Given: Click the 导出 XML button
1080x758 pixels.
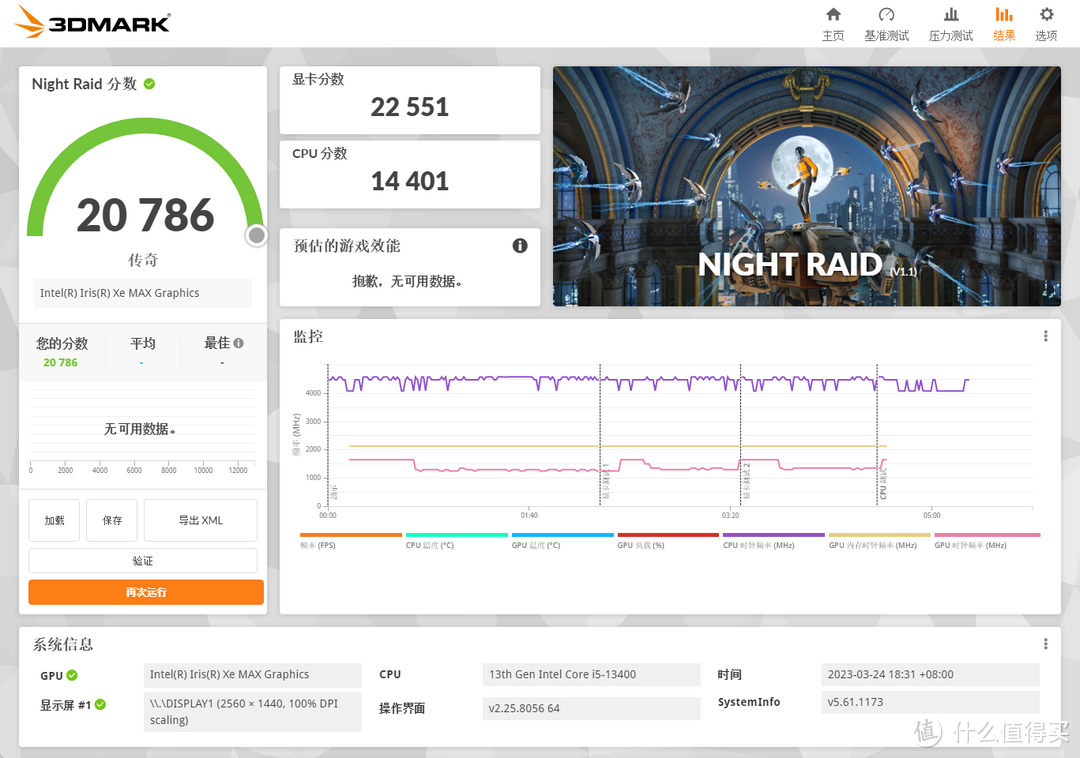Looking at the screenshot, I should (200, 520).
